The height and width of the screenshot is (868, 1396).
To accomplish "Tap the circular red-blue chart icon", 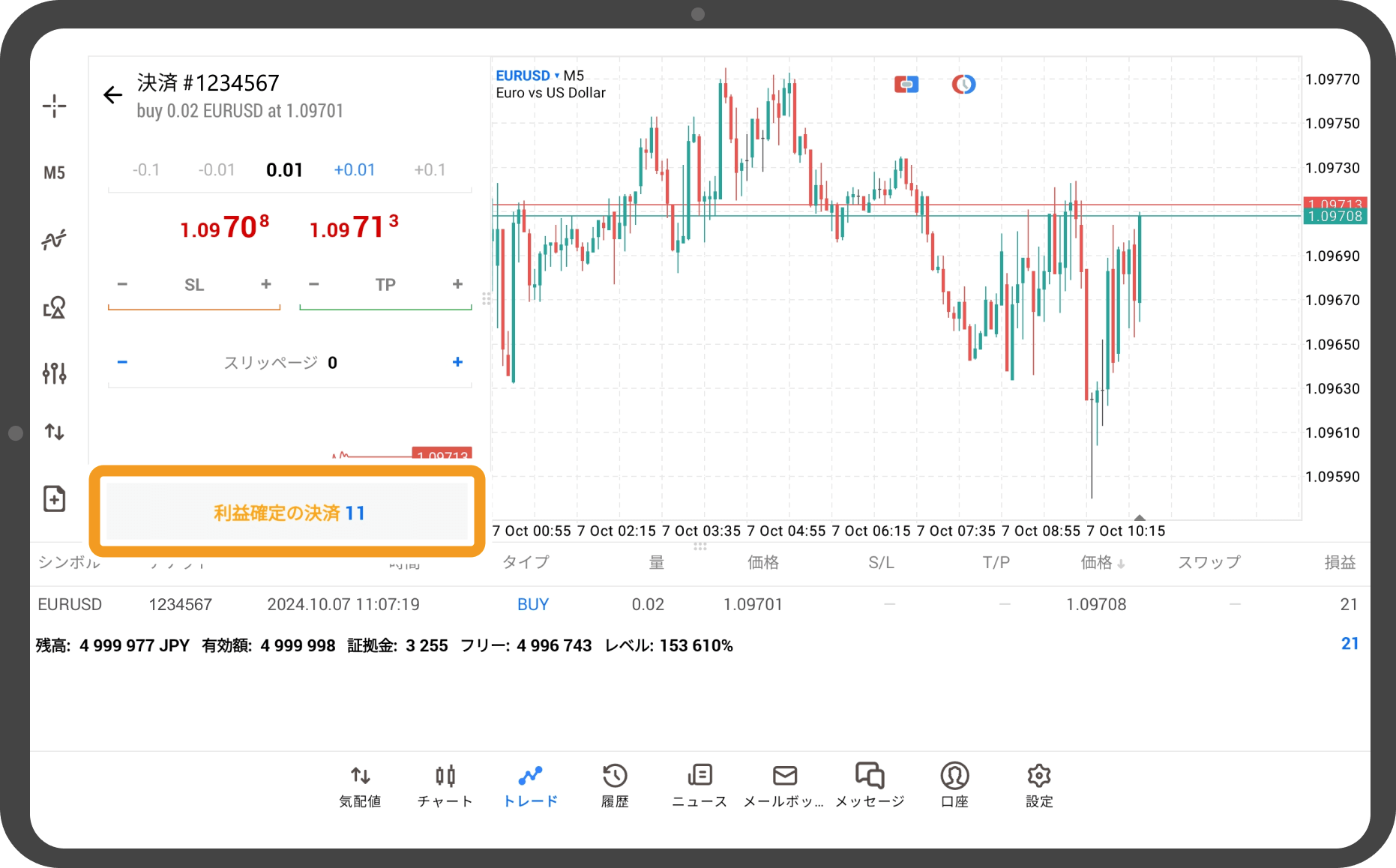I will (963, 84).
